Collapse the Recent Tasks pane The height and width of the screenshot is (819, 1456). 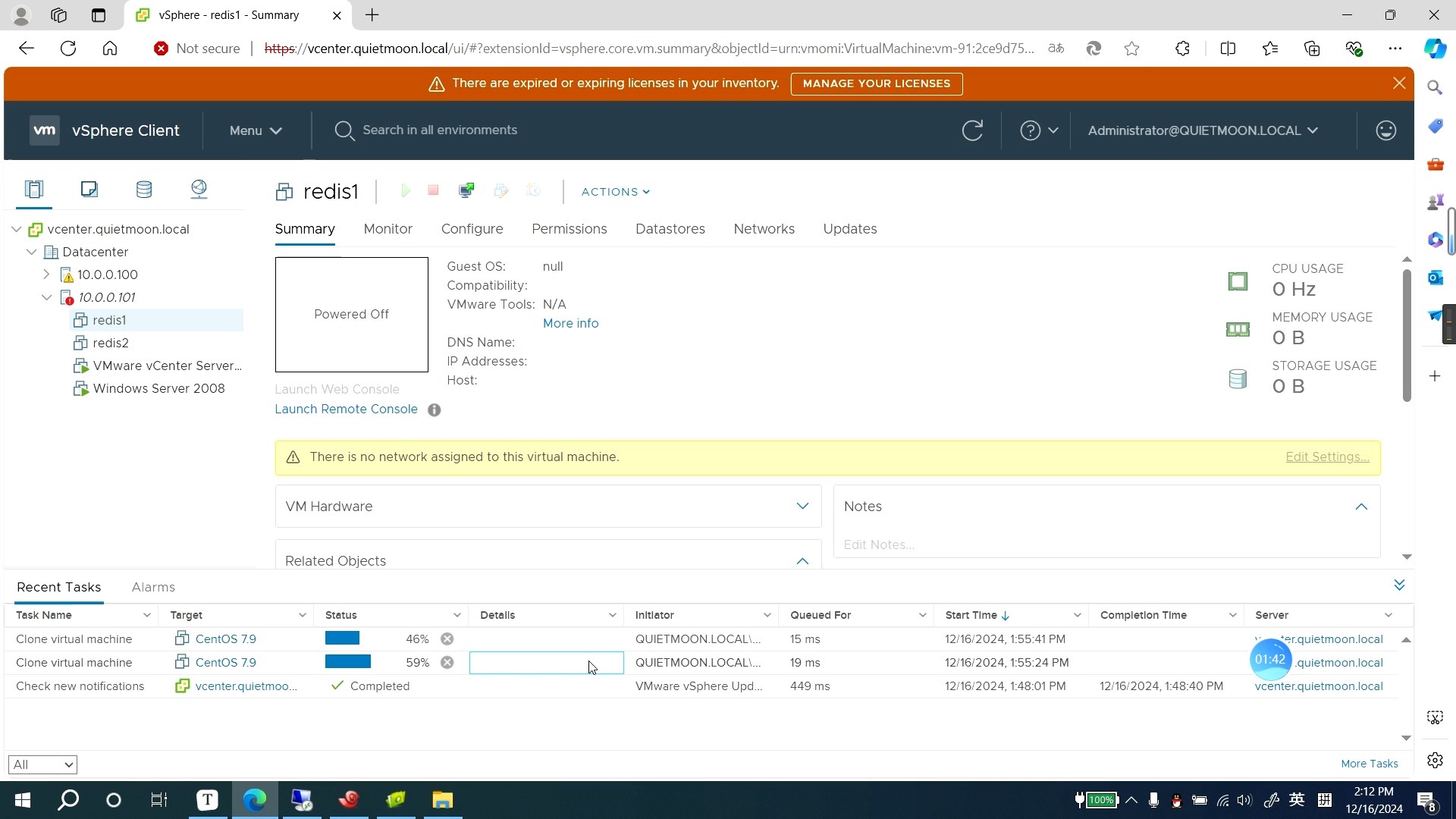[x=1399, y=585]
